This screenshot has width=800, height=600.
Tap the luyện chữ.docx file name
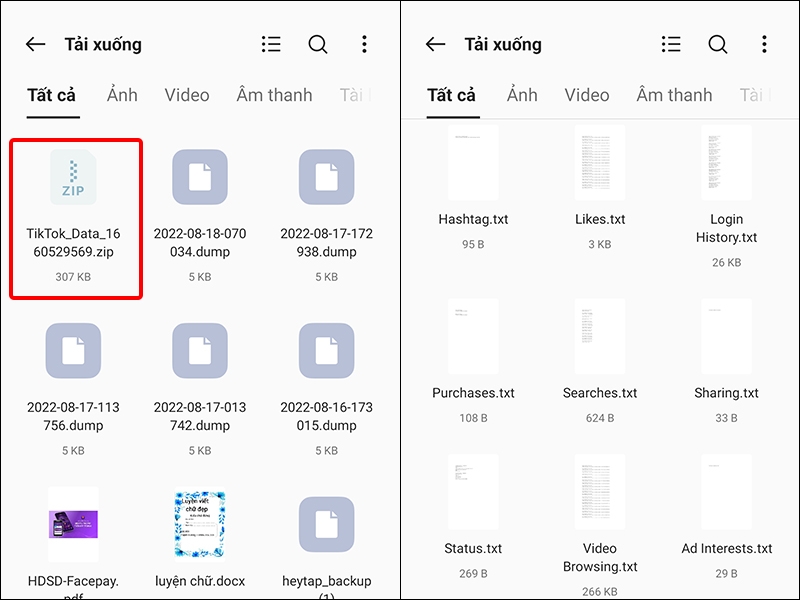(200, 581)
